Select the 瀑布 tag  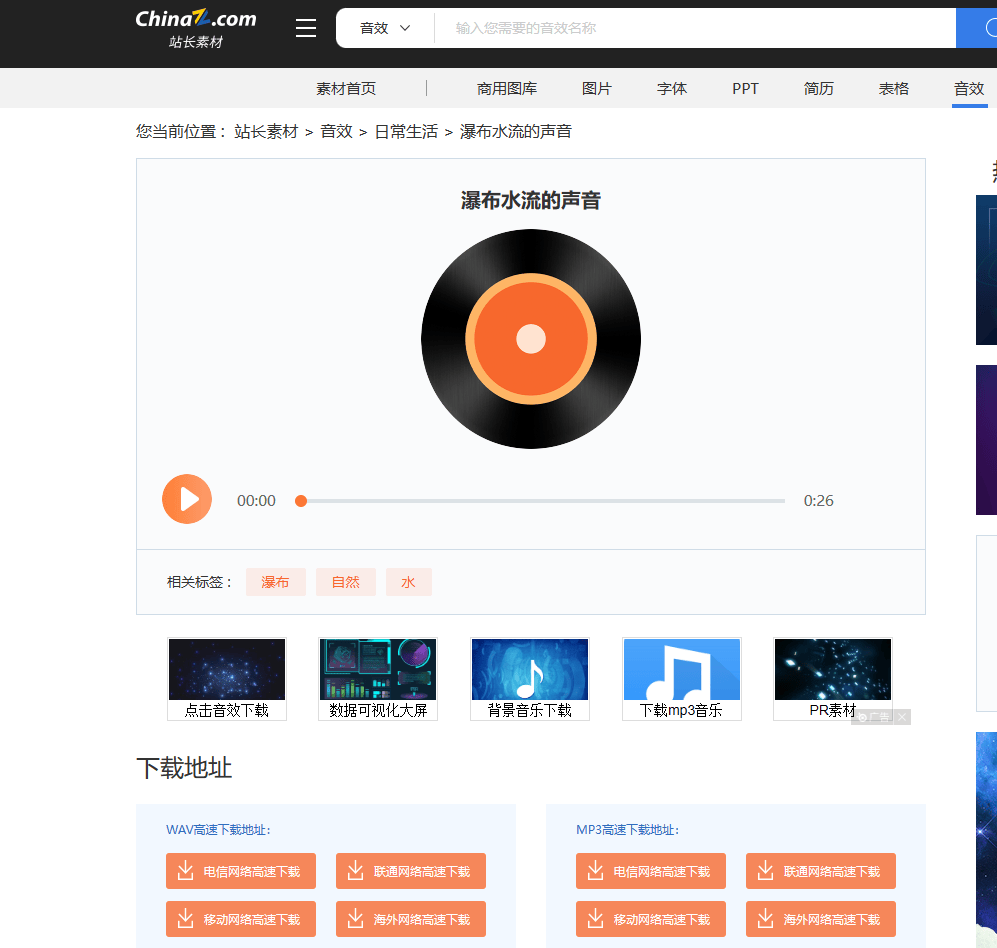tap(275, 581)
